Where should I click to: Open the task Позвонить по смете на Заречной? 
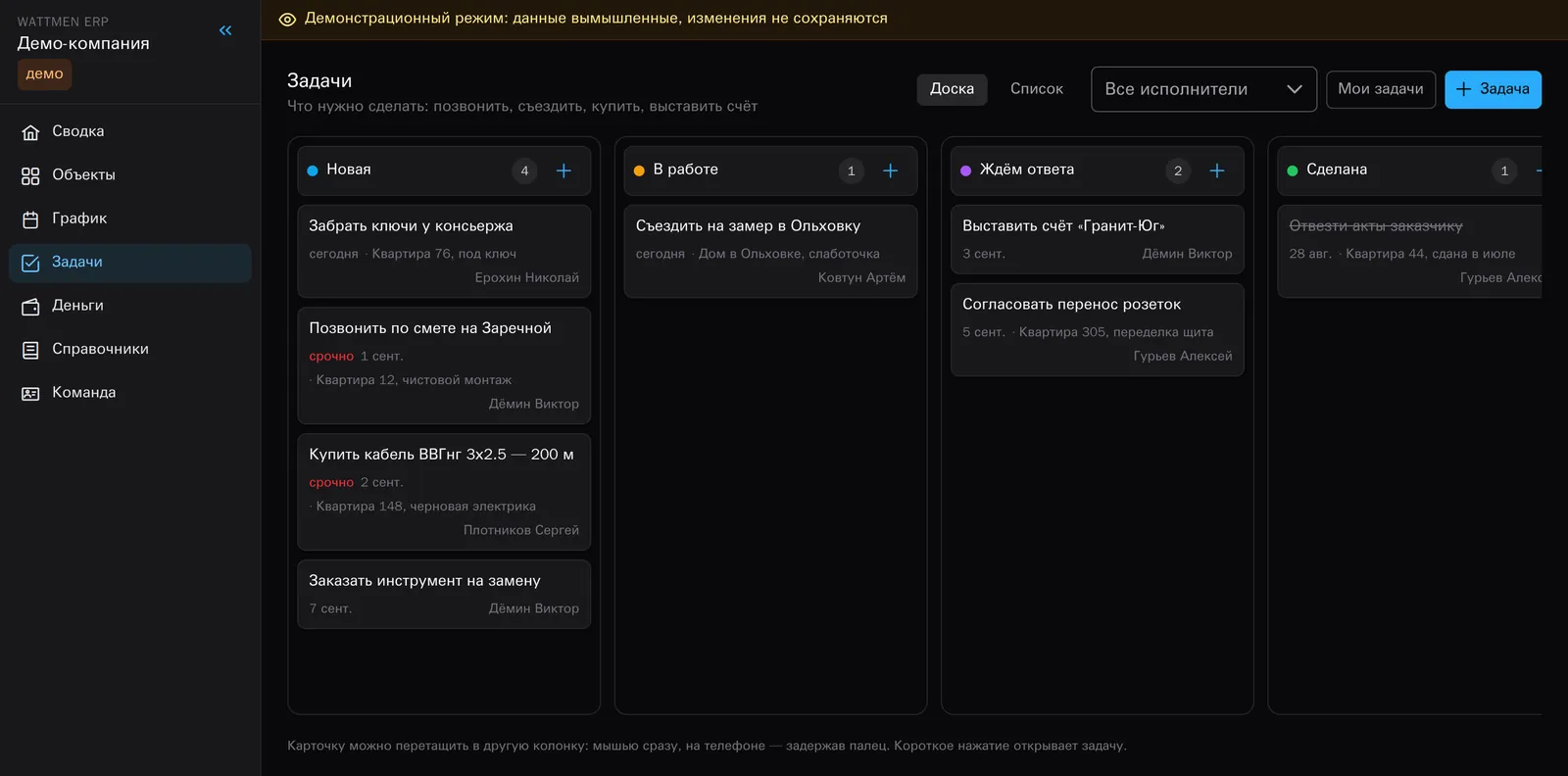tap(444, 365)
